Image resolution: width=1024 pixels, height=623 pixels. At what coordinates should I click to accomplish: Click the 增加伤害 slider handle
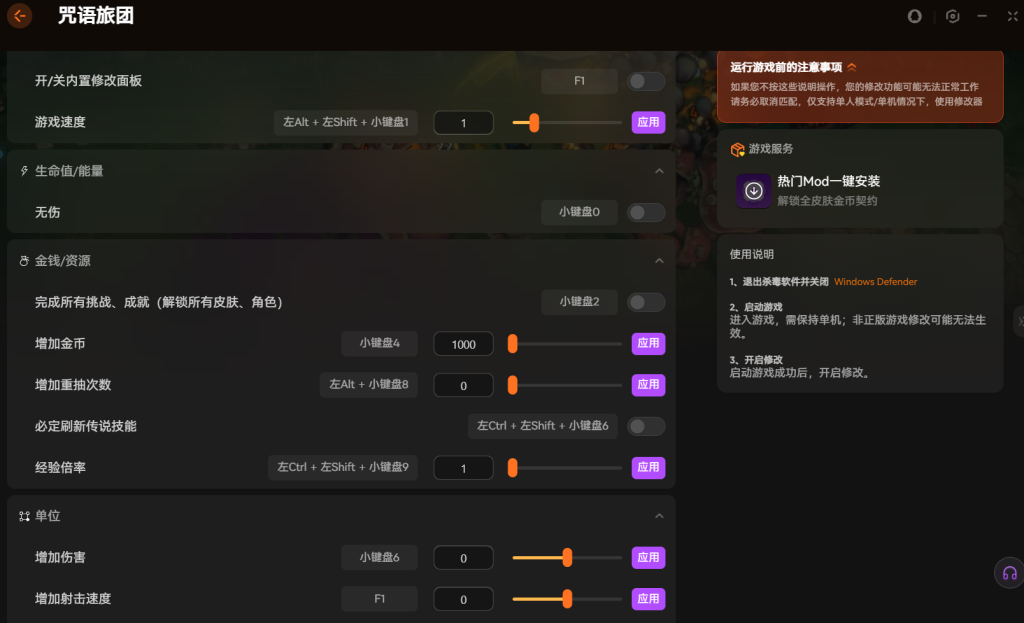click(x=567, y=558)
